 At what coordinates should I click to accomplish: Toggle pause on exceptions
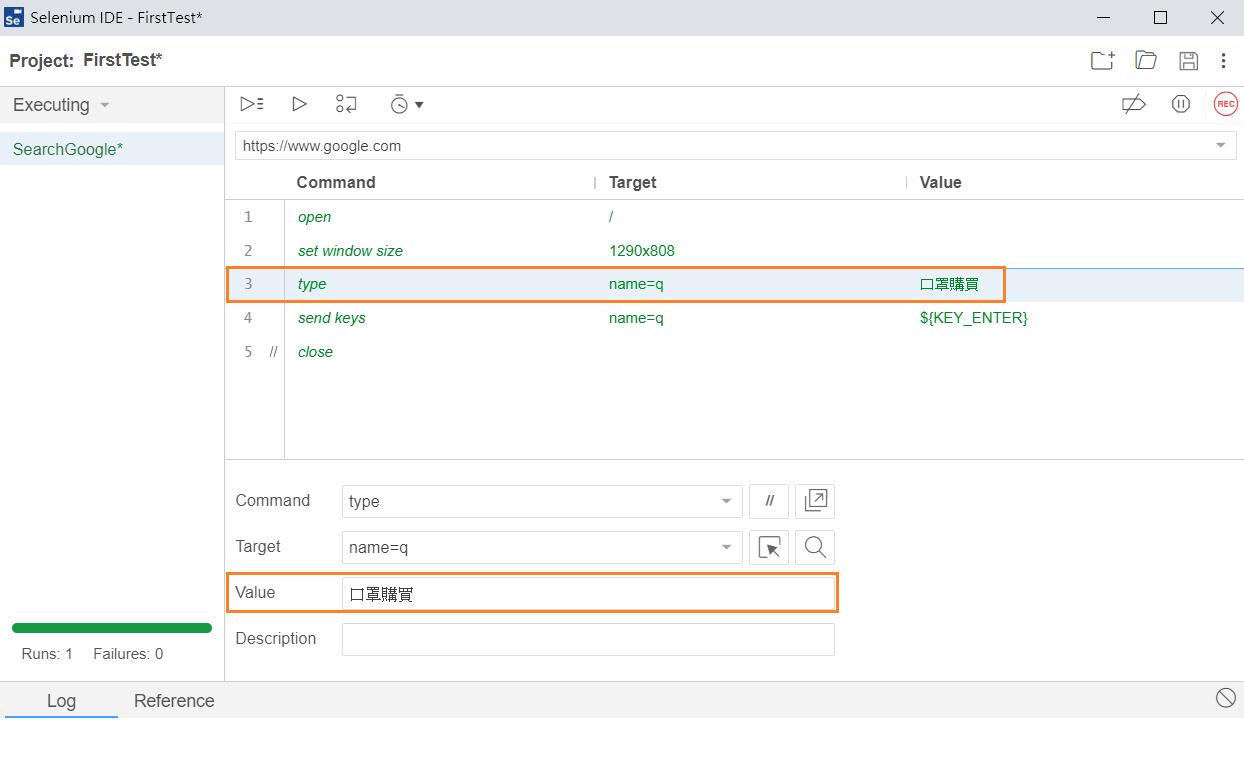tap(1181, 104)
